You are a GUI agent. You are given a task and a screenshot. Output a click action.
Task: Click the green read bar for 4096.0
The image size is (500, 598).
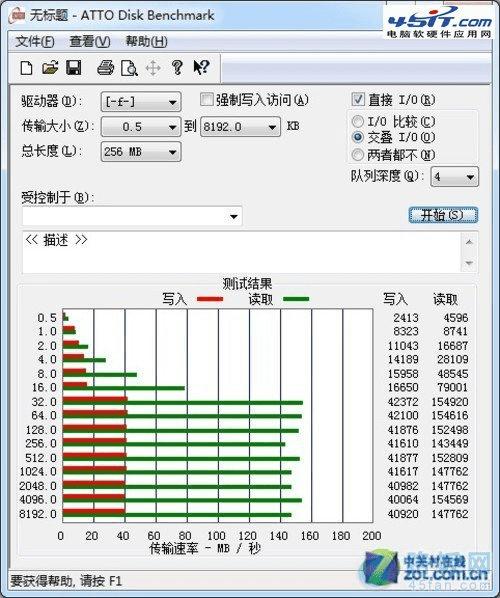[x=182, y=500]
